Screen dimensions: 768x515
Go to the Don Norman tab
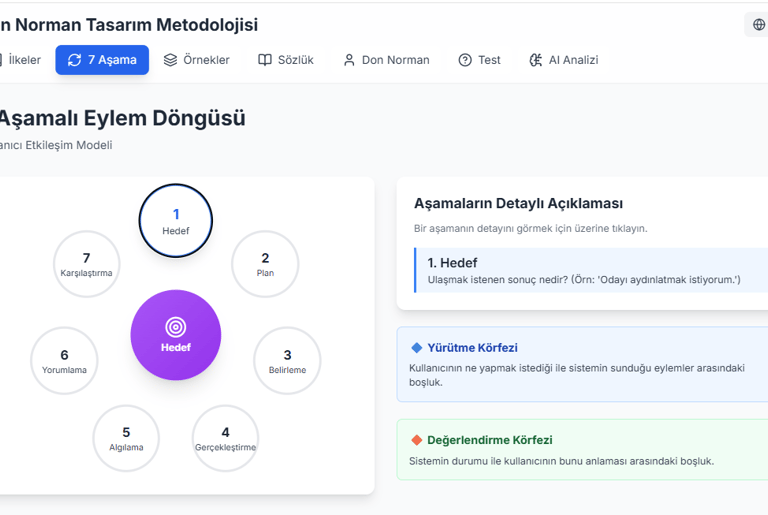[x=386, y=60]
